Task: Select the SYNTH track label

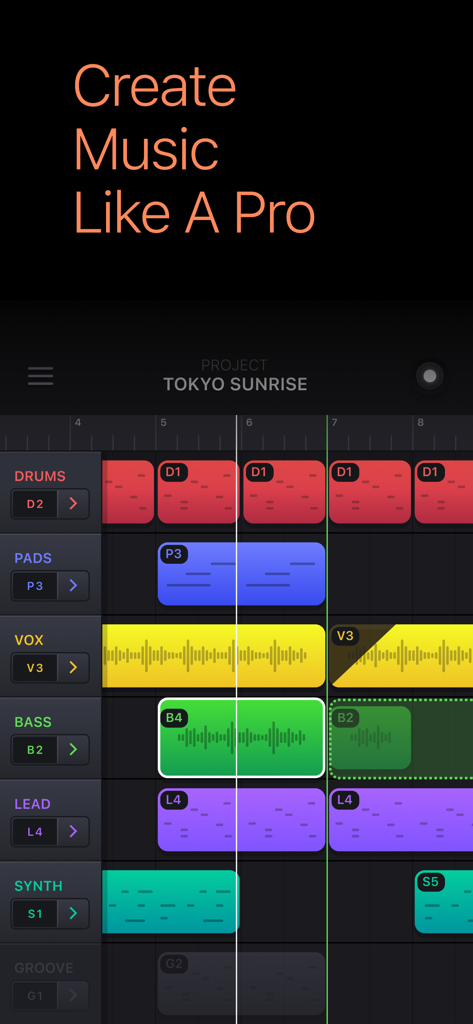Action: pyautogui.click(x=39, y=886)
